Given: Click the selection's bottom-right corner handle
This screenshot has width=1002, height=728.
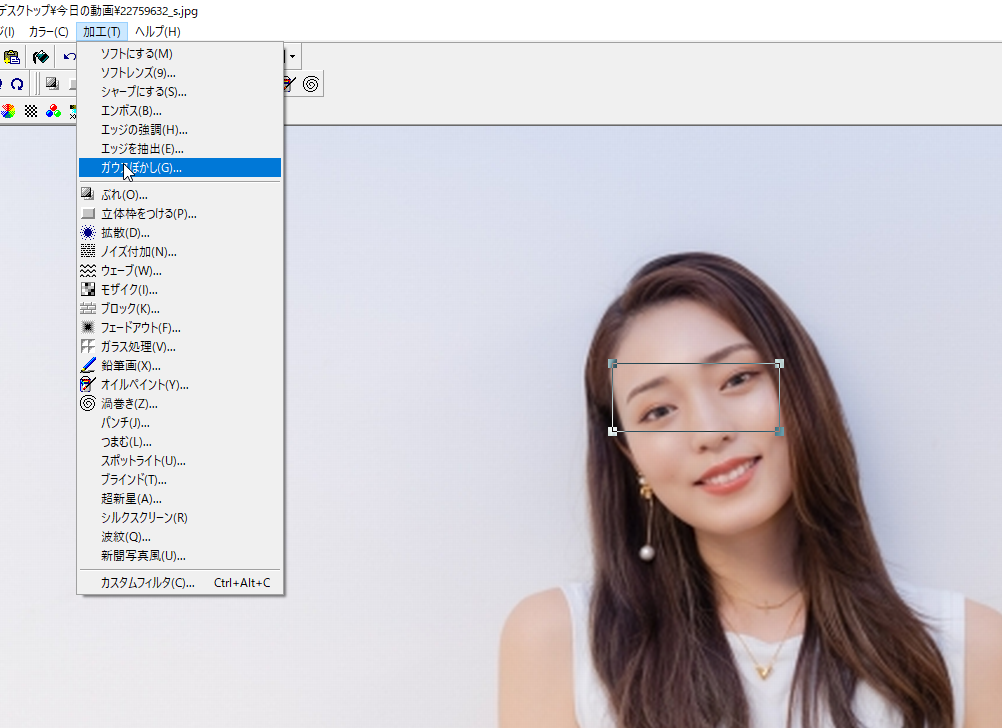Looking at the screenshot, I should pos(779,431).
